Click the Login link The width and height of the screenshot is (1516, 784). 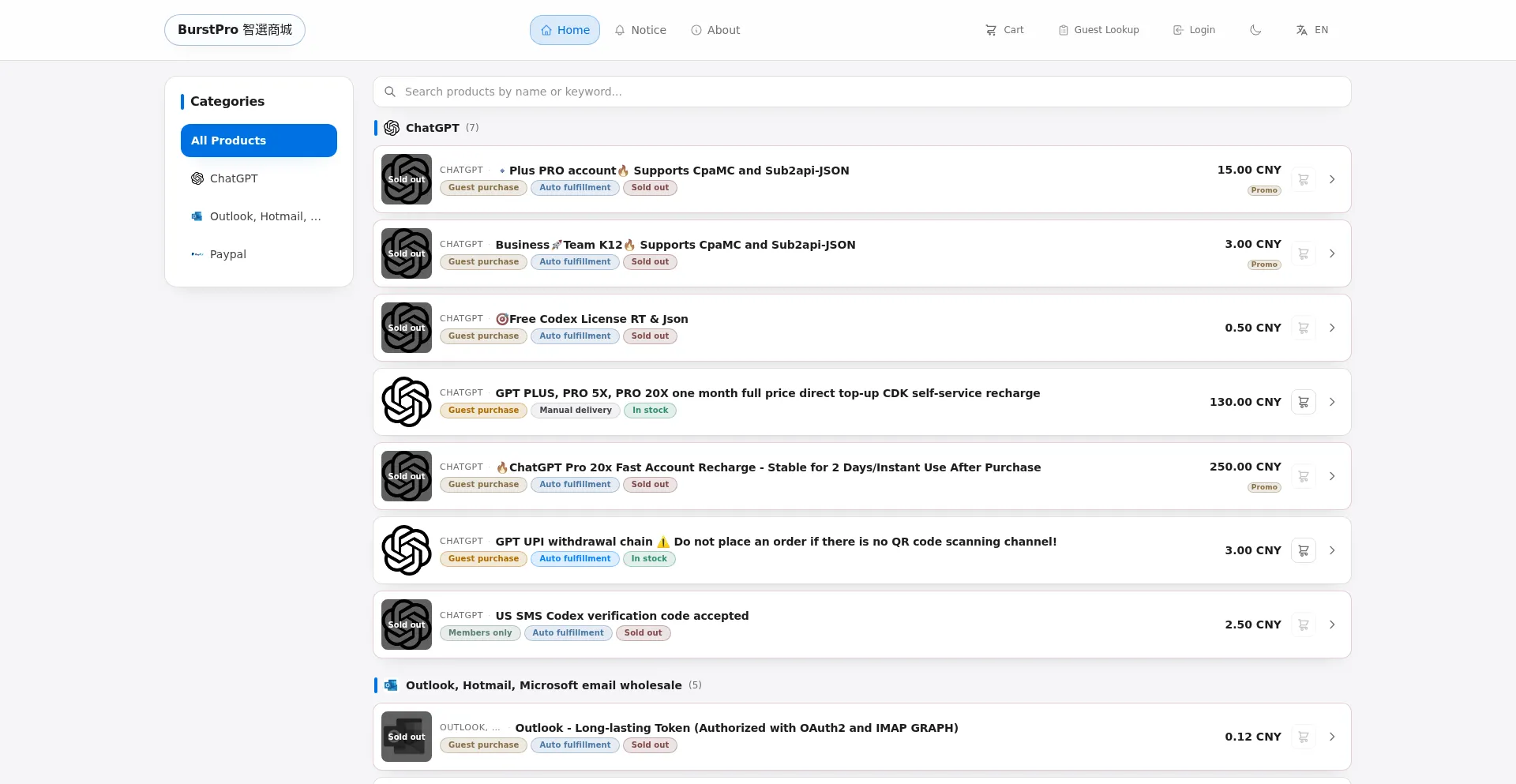[x=1194, y=30]
